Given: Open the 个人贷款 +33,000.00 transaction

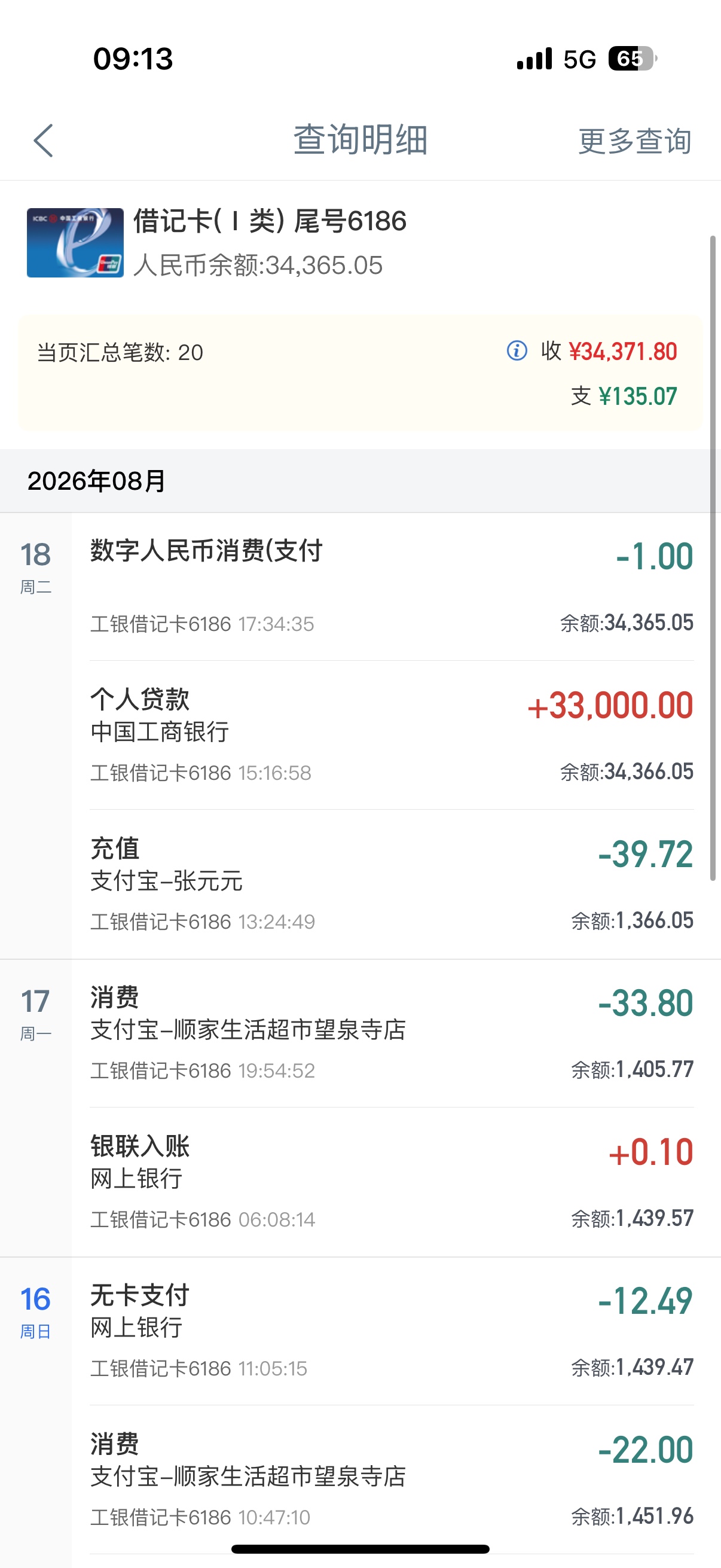Looking at the screenshot, I should click(x=392, y=735).
